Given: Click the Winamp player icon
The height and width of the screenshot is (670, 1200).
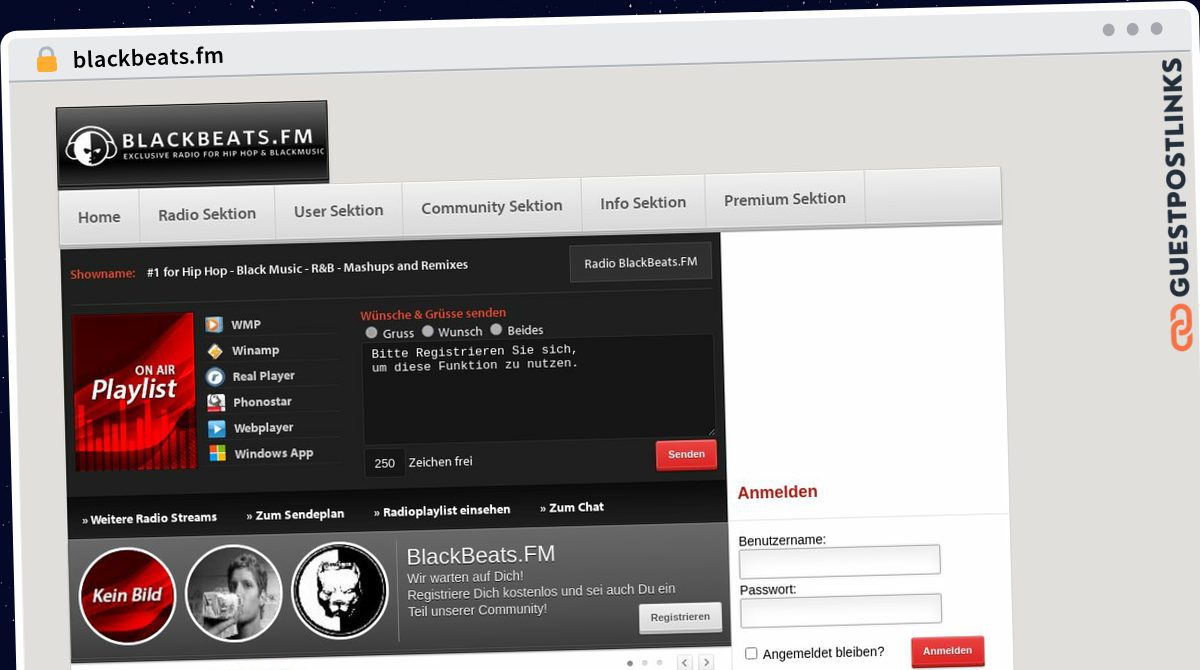Looking at the screenshot, I should tap(214, 350).
